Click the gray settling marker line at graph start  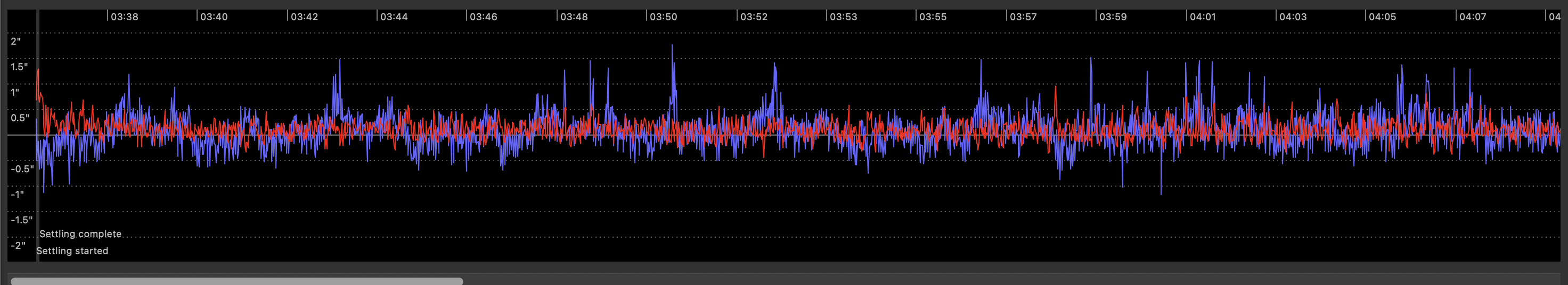pyautogui.click(x=38, y=136)
